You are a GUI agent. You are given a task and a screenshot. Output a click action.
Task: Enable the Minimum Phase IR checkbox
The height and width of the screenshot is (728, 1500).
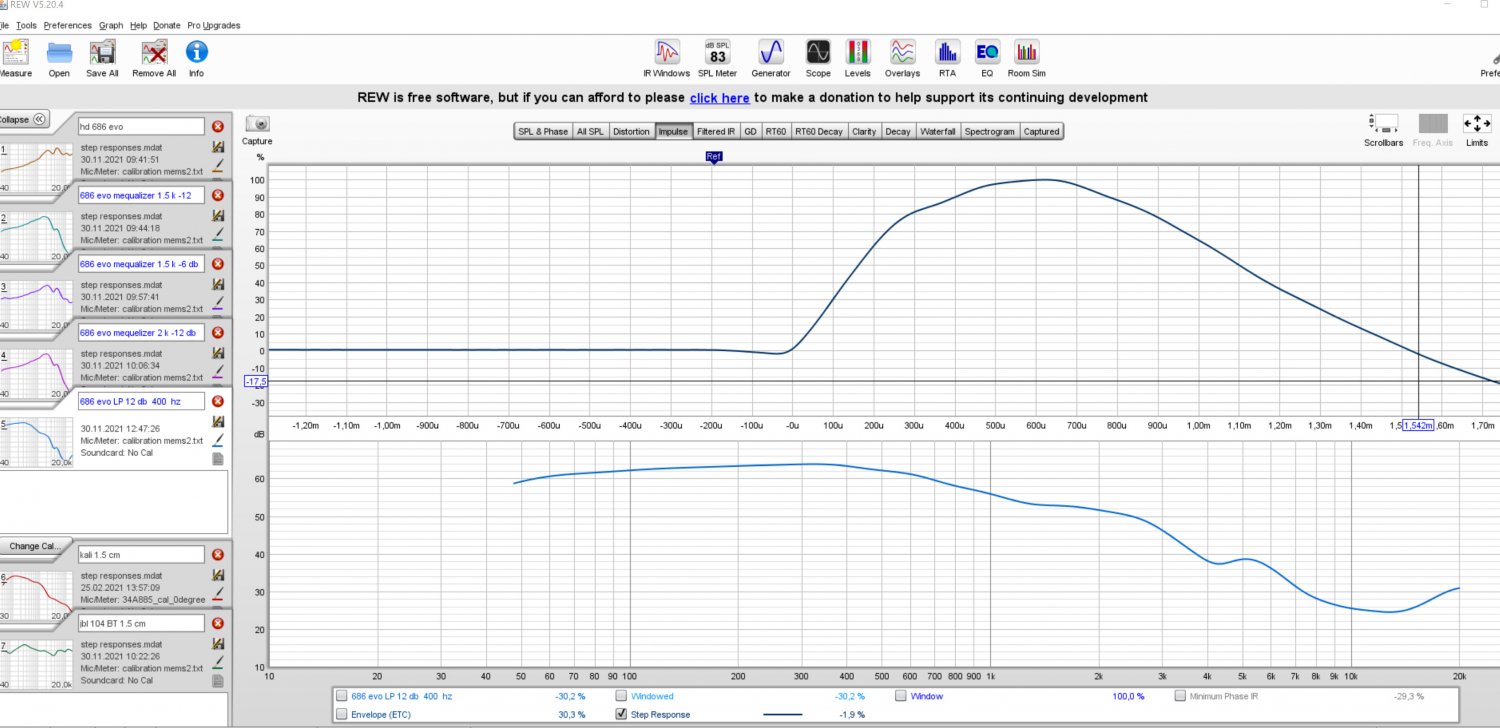[x=1181, y=696]
